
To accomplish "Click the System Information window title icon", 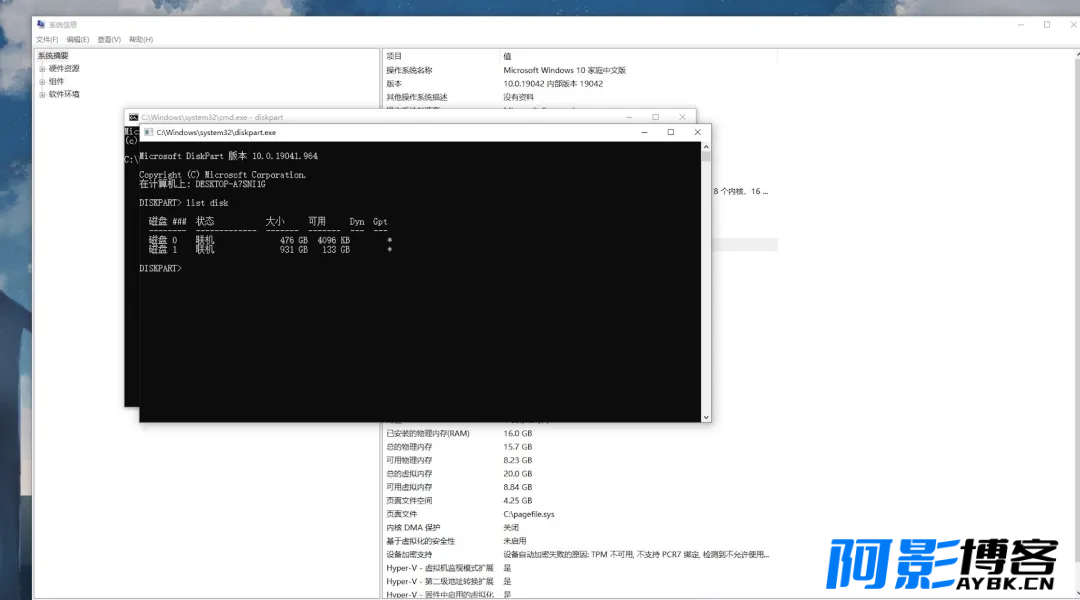I will (x=41, y=24).
